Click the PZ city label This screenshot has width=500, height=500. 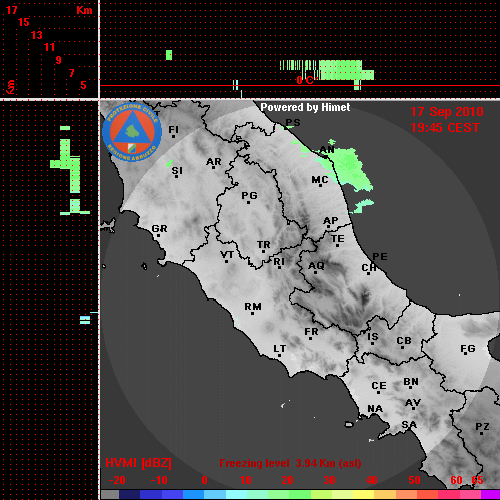pyautogui.click(x=482, y=427)
